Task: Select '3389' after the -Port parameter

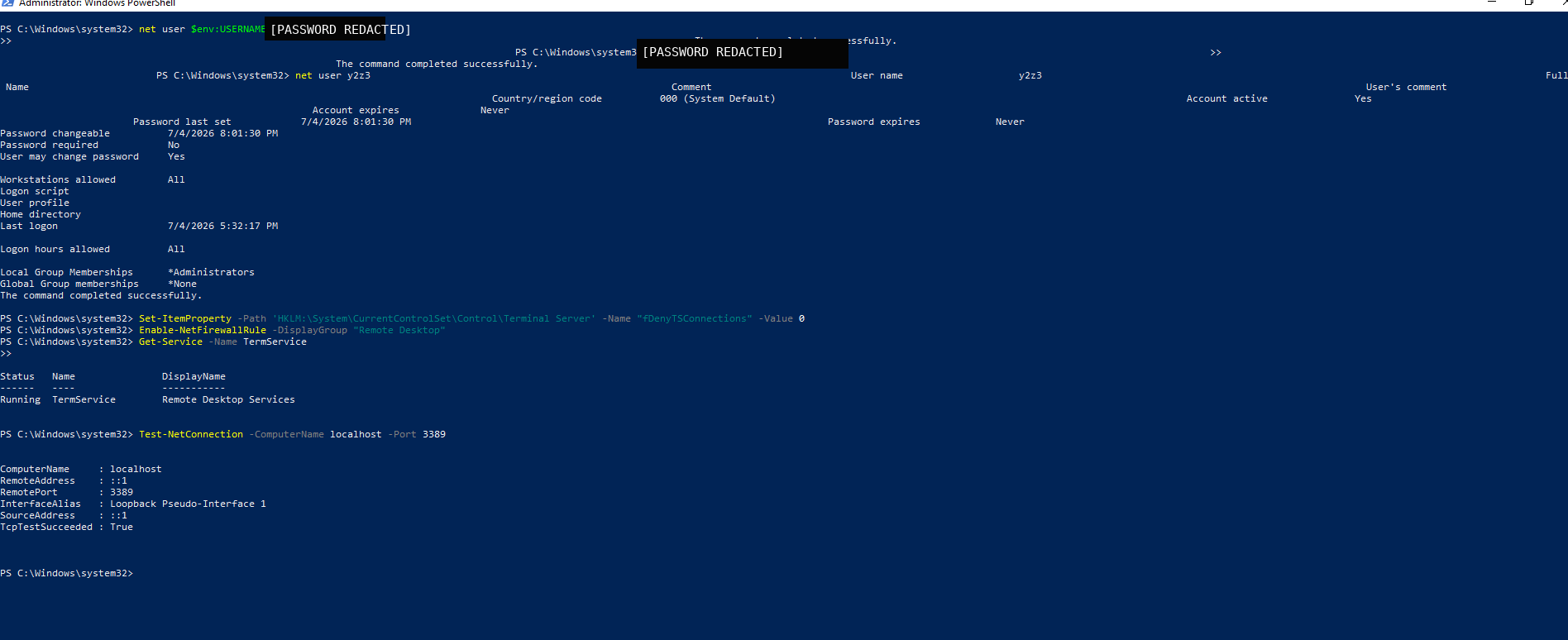Action: click(434, 434)
